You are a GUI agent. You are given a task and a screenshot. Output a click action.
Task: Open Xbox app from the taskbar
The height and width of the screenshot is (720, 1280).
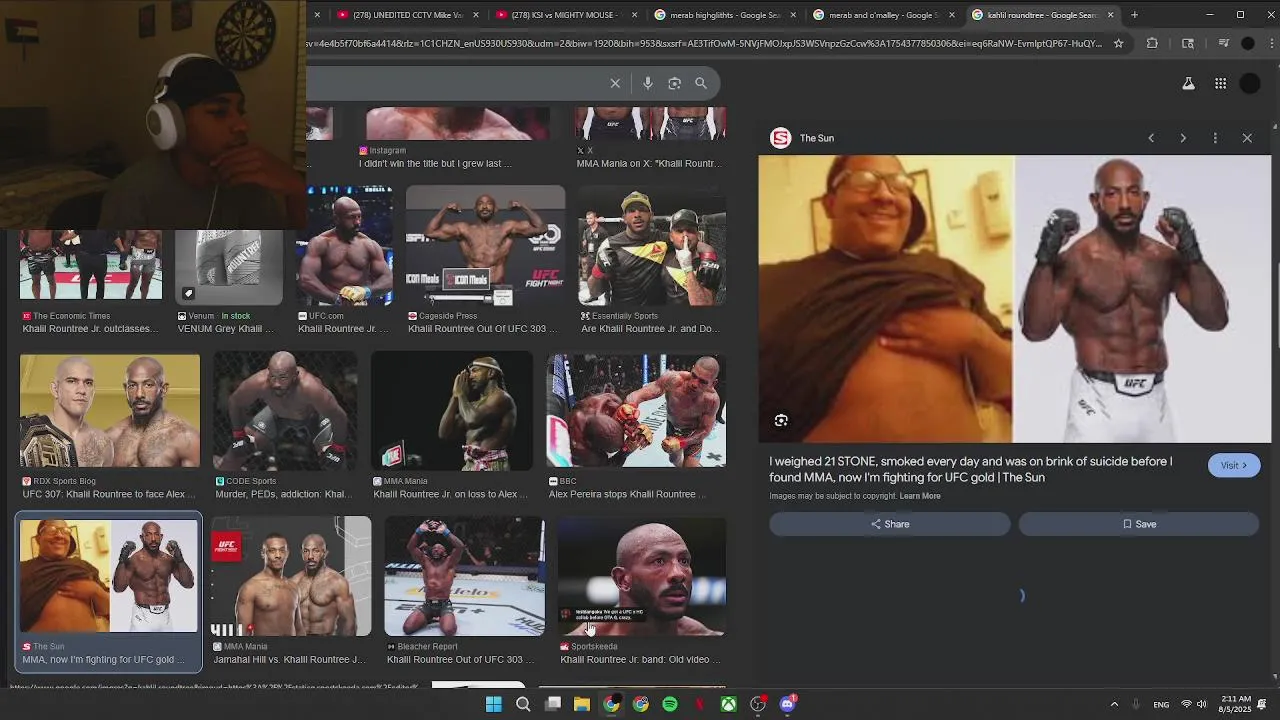(x=729, y=704)
